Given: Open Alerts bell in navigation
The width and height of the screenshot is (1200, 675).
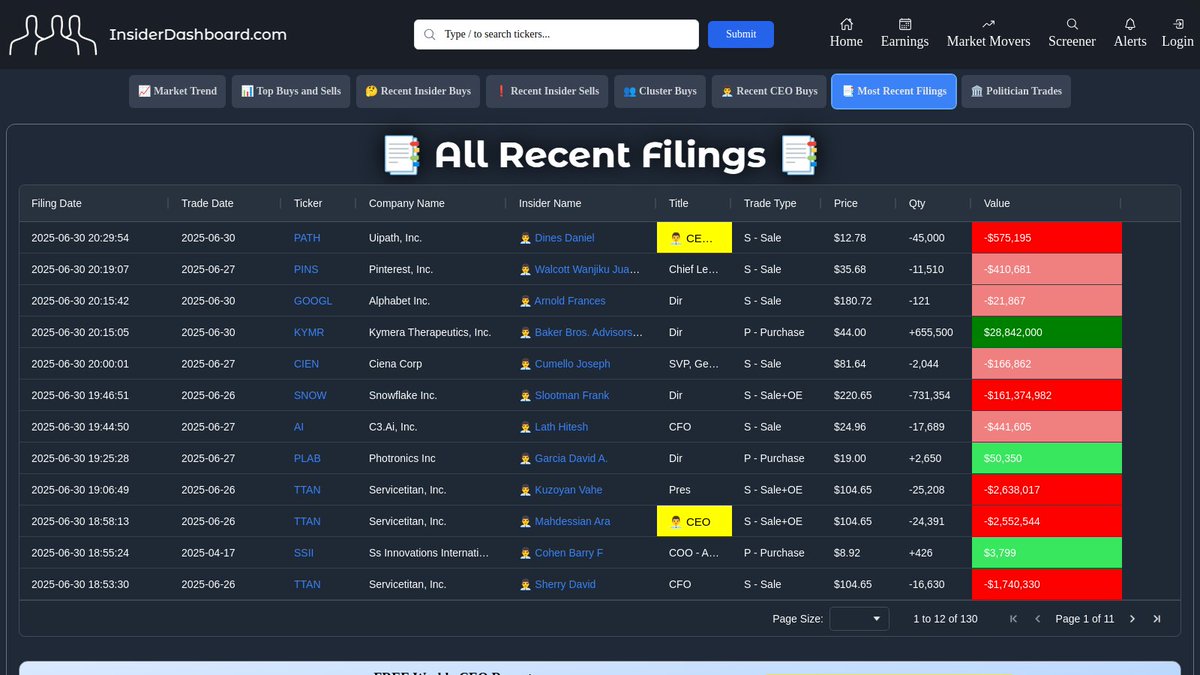Looking at the screenshot, I should click(1130, 33).
